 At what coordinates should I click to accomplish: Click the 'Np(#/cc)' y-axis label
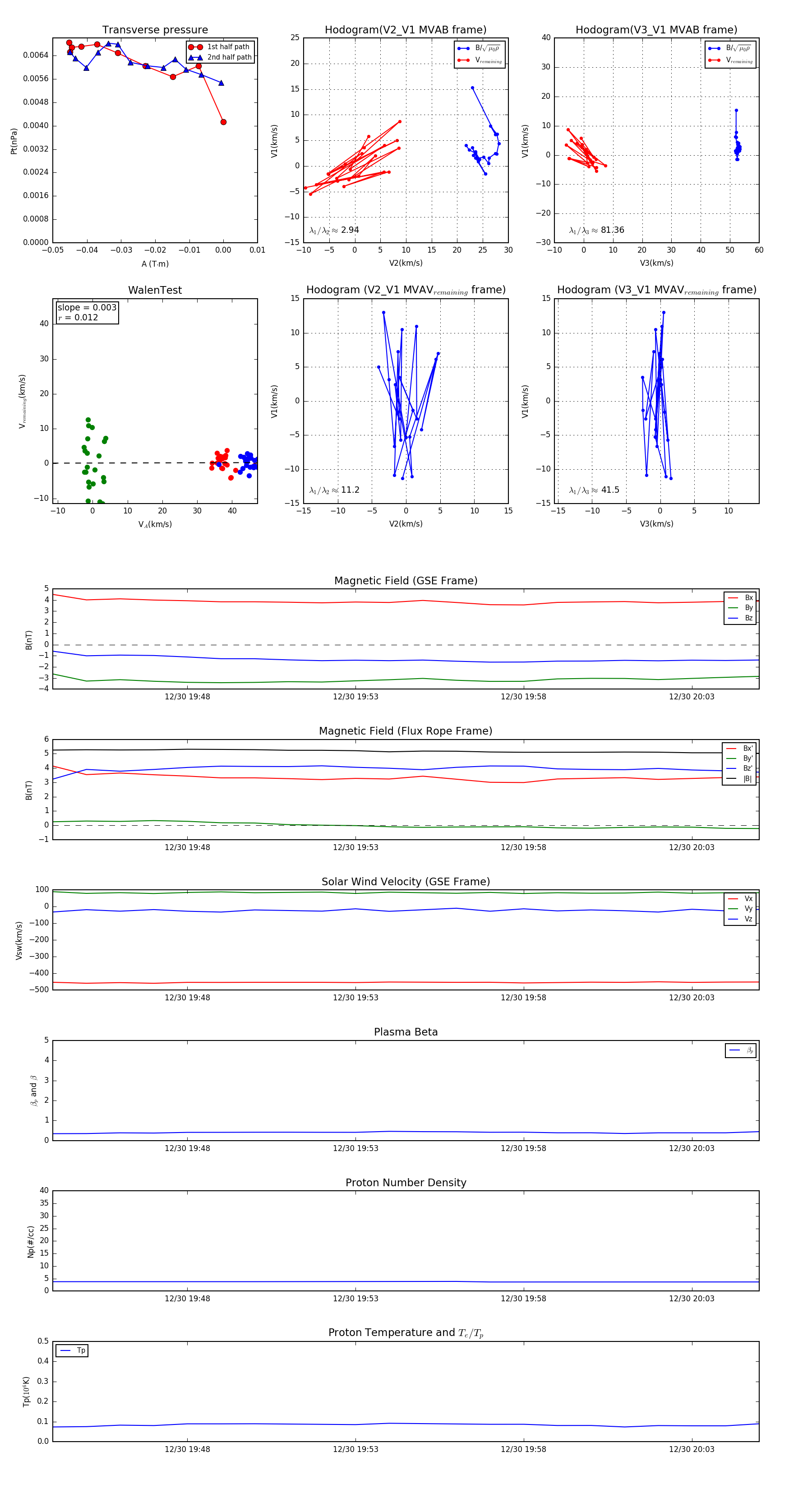coord(31,1242)
